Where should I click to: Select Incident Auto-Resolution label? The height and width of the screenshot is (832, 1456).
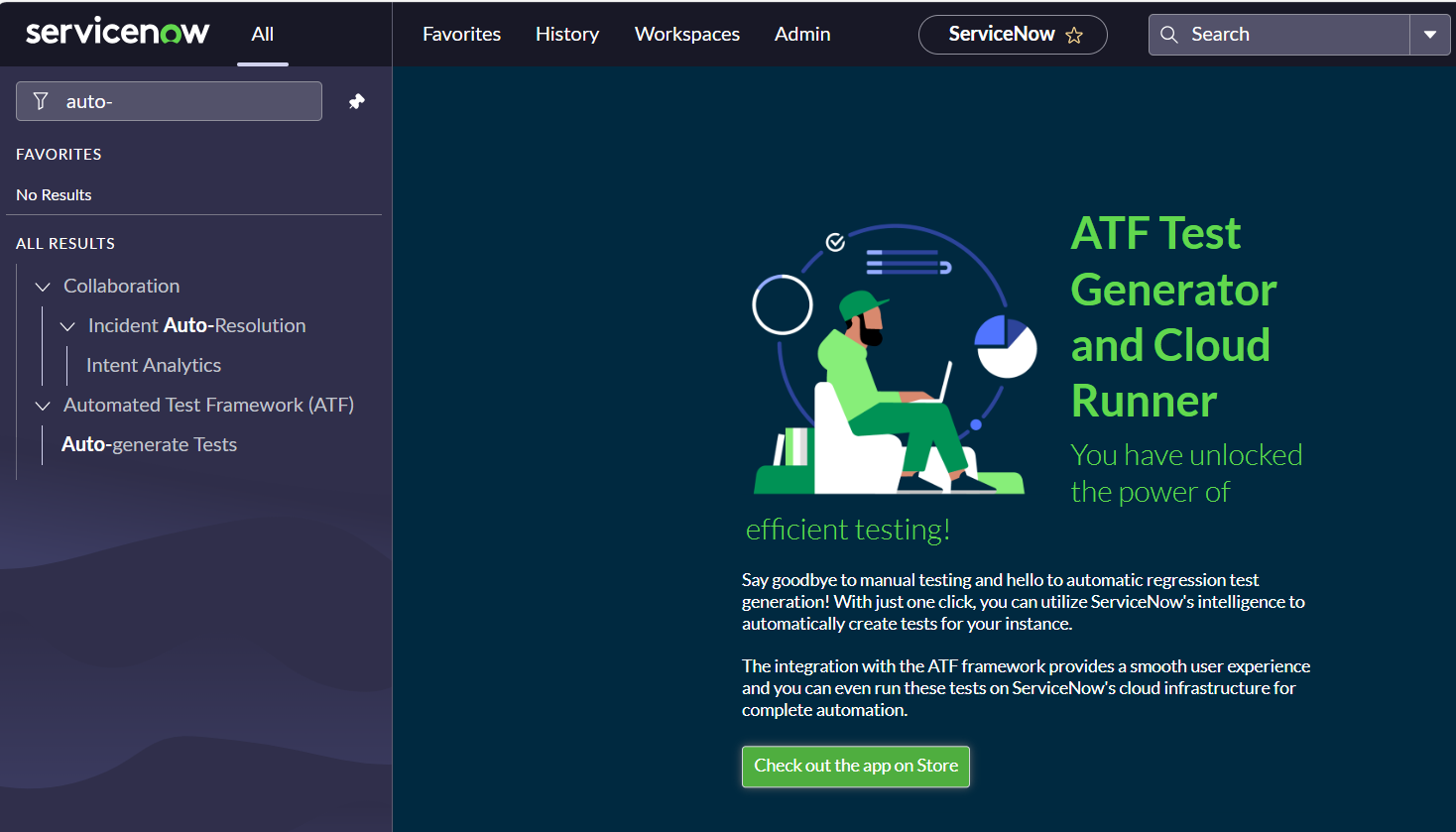tap(196, 325)
